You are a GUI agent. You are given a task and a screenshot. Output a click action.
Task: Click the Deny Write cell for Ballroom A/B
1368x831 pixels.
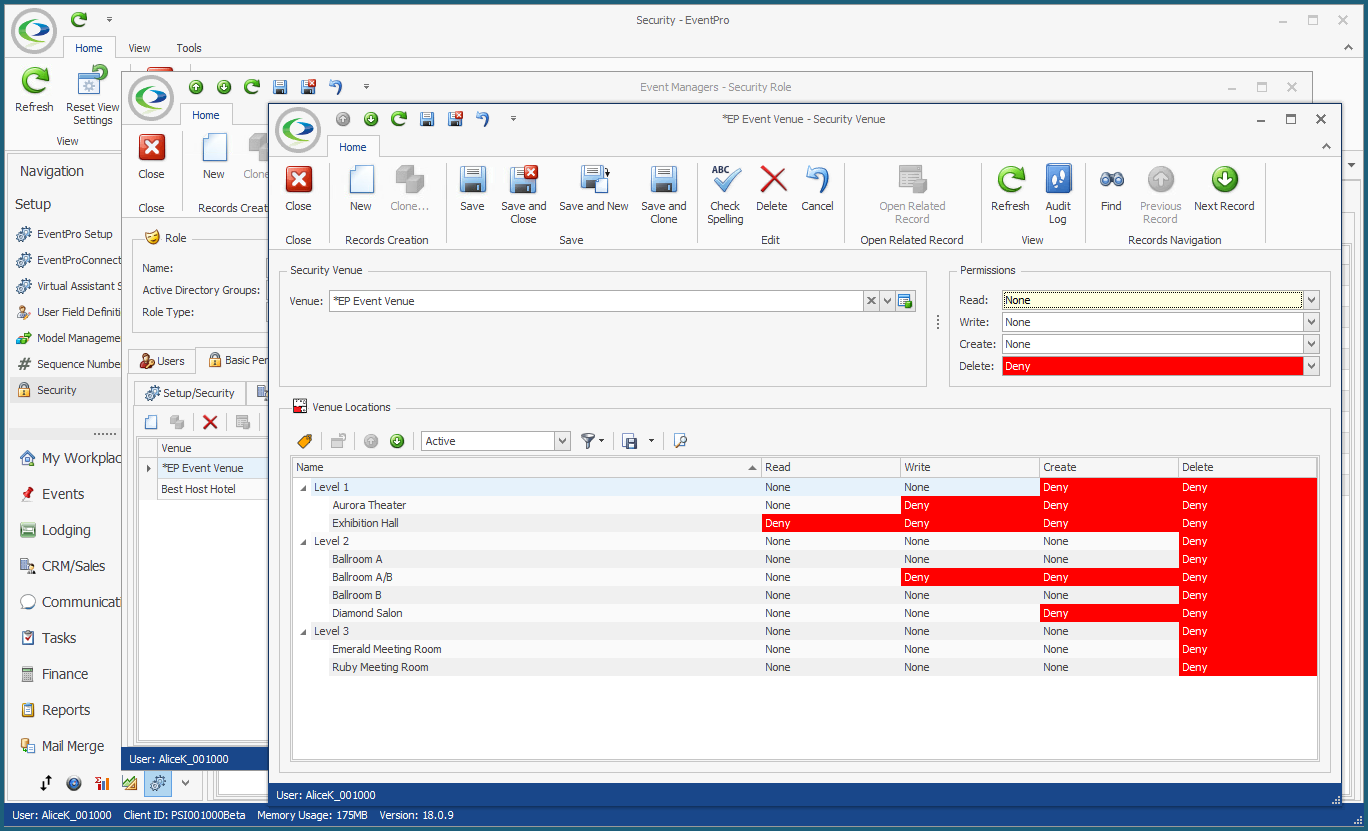tap(970, 577)
